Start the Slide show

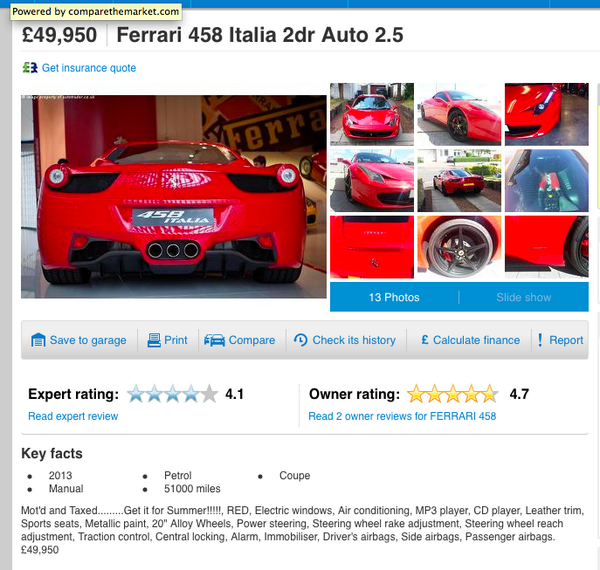[x=523, y=297]
